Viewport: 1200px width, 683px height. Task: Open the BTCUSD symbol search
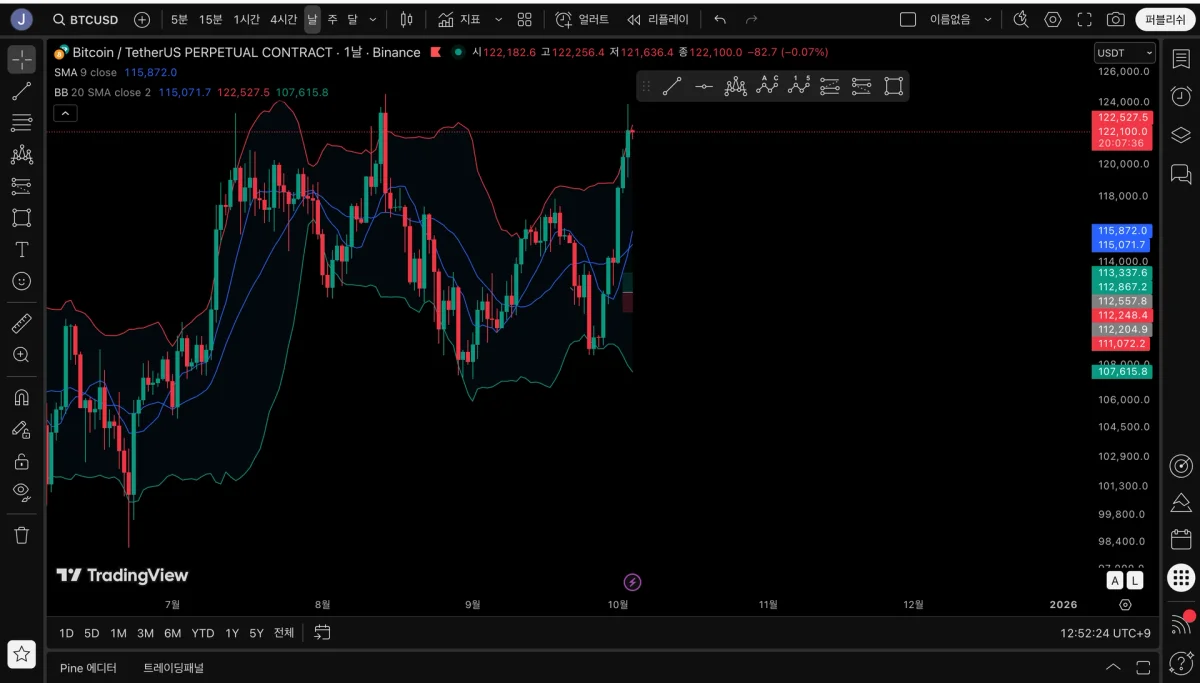[85, 20]
